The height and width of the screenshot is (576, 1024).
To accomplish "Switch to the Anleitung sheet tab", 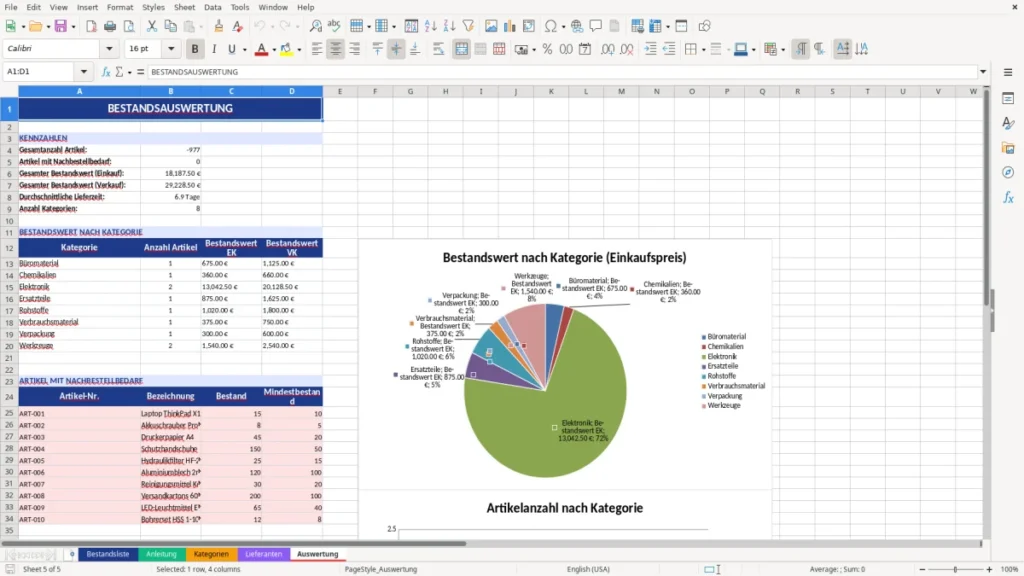I will click(161, 554).
